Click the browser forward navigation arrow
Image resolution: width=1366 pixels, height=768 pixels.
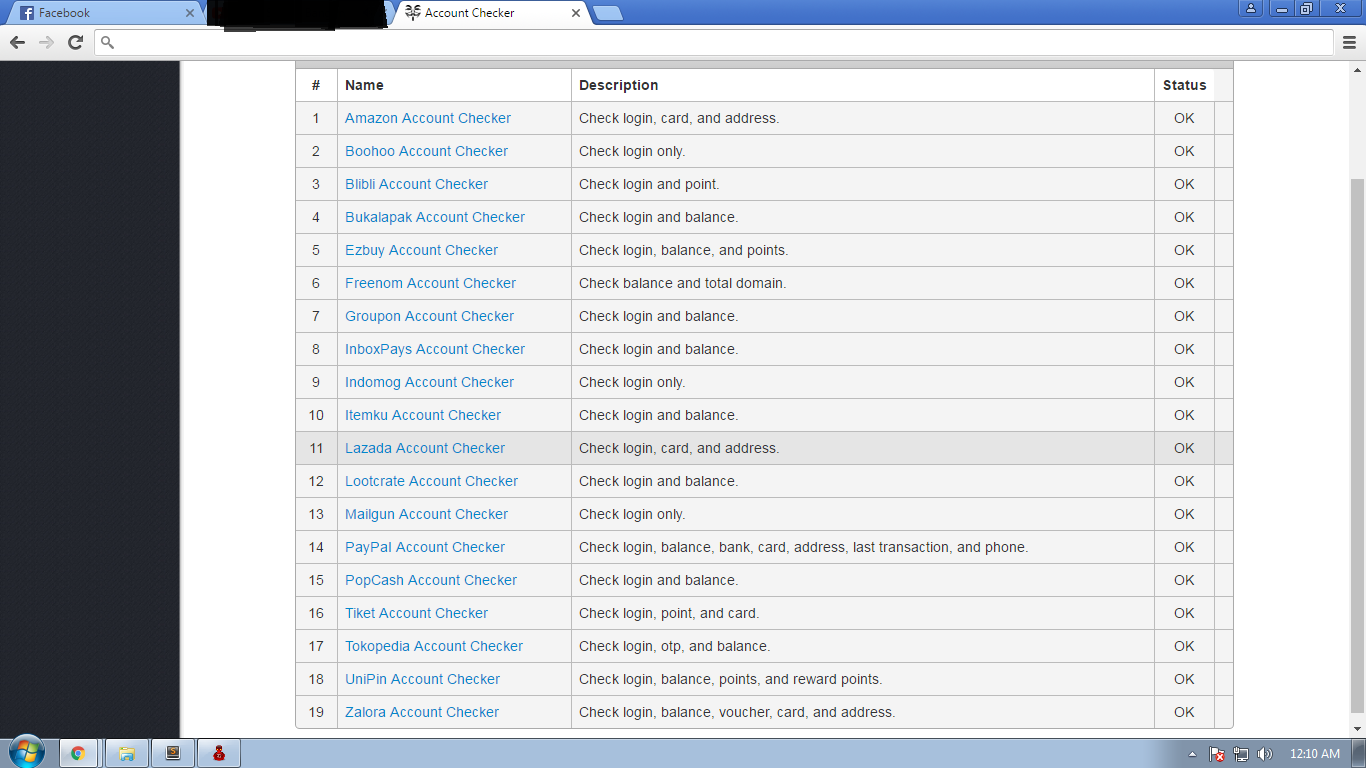click(45, 43)
